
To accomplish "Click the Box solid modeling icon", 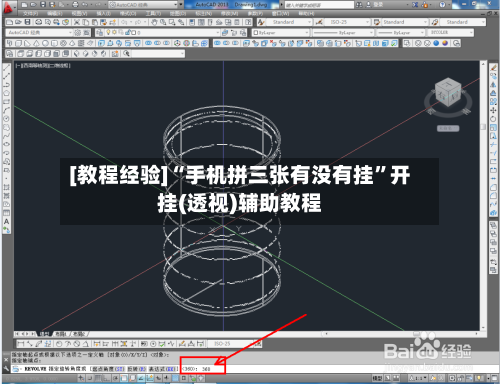I will click(x=19, y=43).
